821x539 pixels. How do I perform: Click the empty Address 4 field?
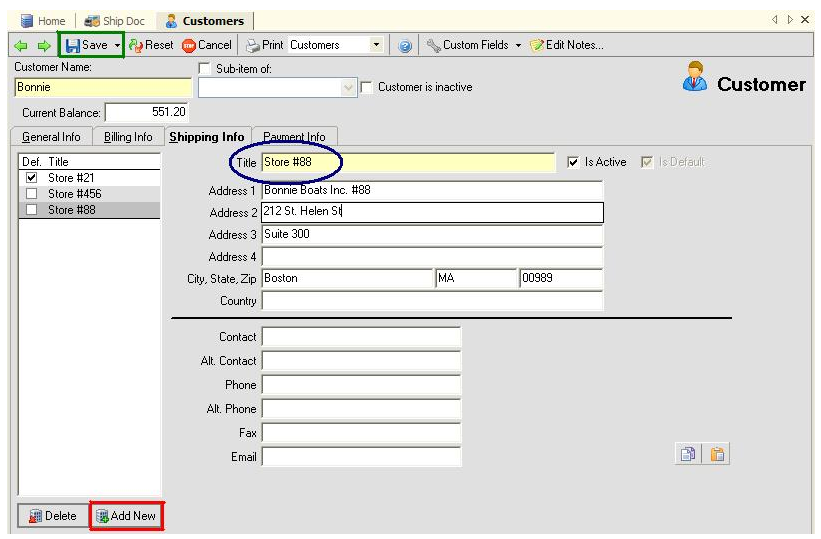pos(432,257)
